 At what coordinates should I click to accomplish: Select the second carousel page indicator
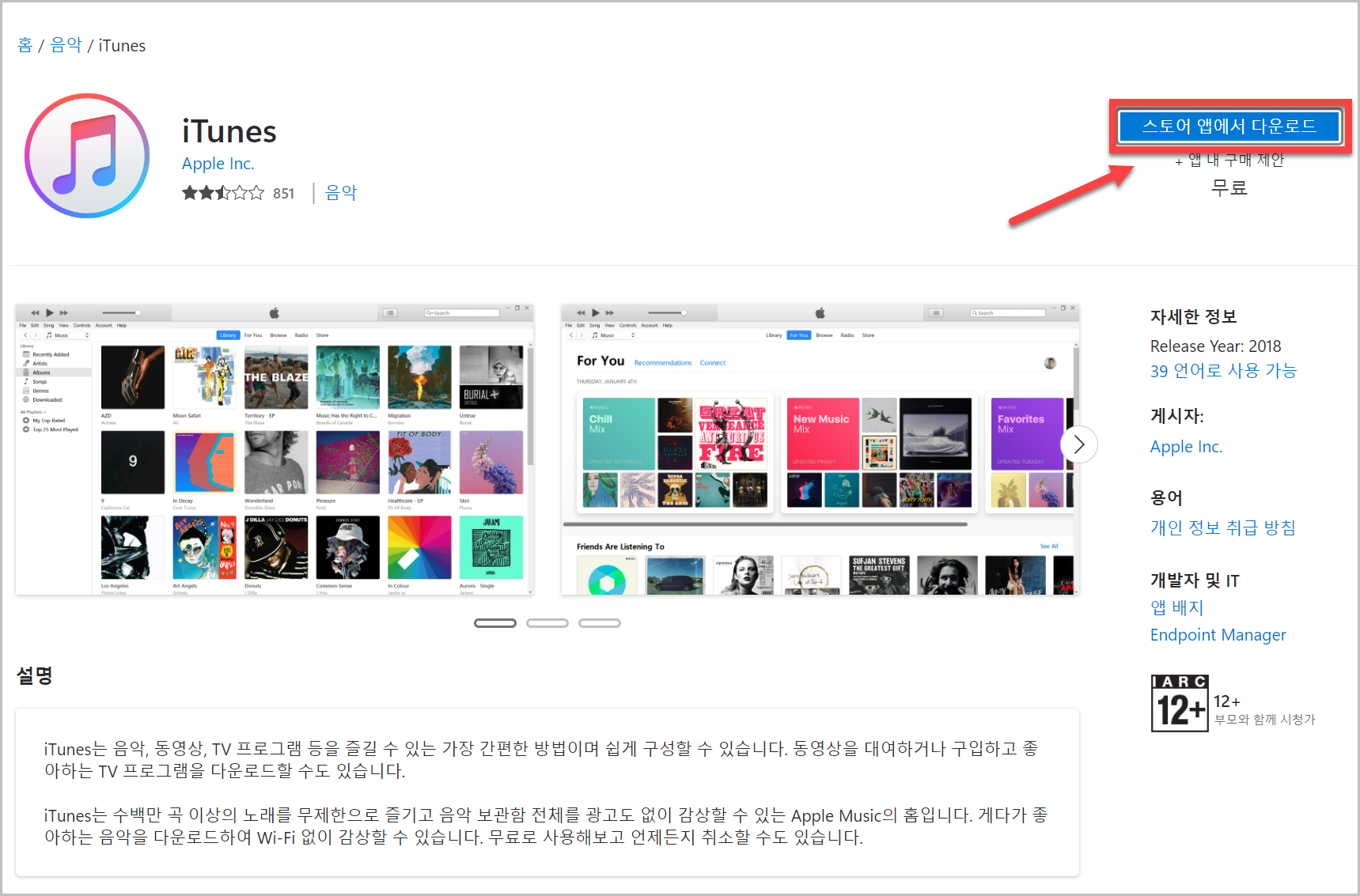point(547,623)
